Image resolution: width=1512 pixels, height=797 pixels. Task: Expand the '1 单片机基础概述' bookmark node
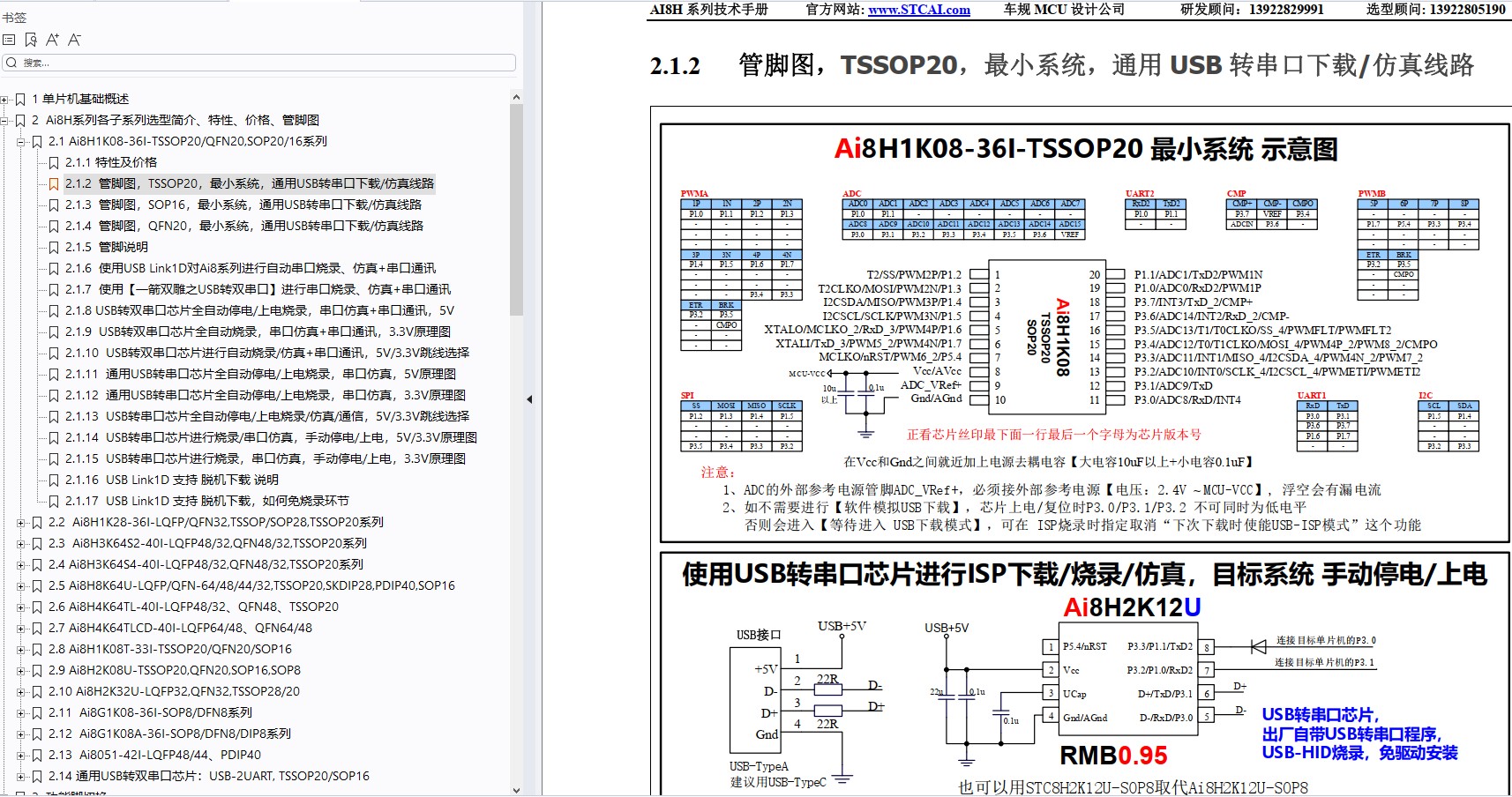click(4, 100)
